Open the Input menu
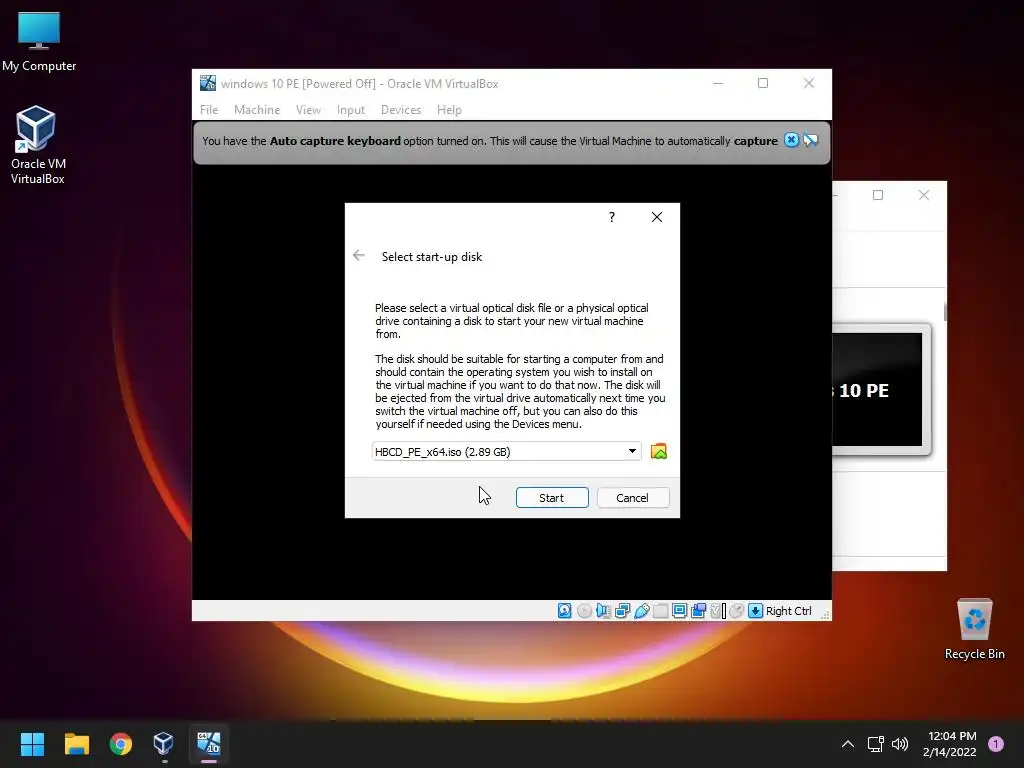 [x=351, y=110]
